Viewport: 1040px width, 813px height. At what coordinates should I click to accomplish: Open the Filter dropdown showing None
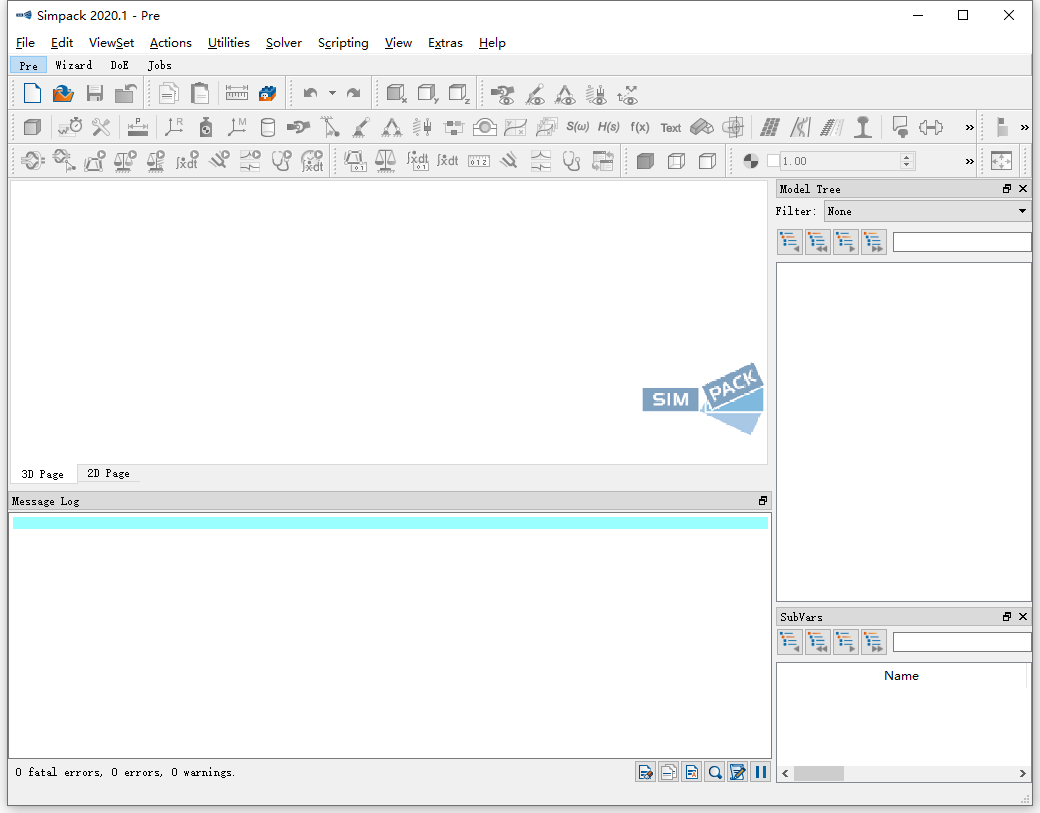[927, 211]
